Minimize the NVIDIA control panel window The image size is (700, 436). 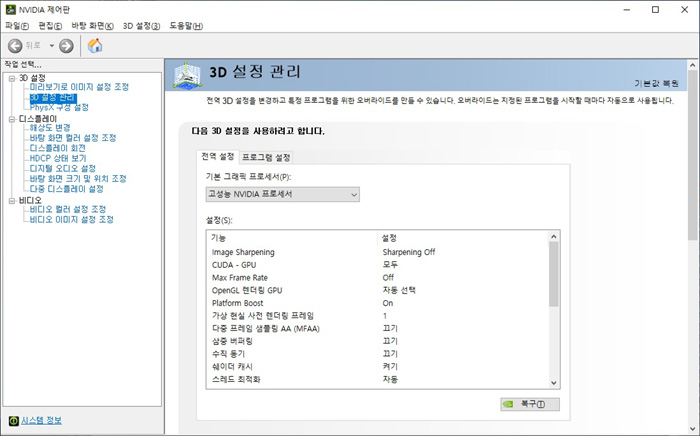click(x=627, y=9)
